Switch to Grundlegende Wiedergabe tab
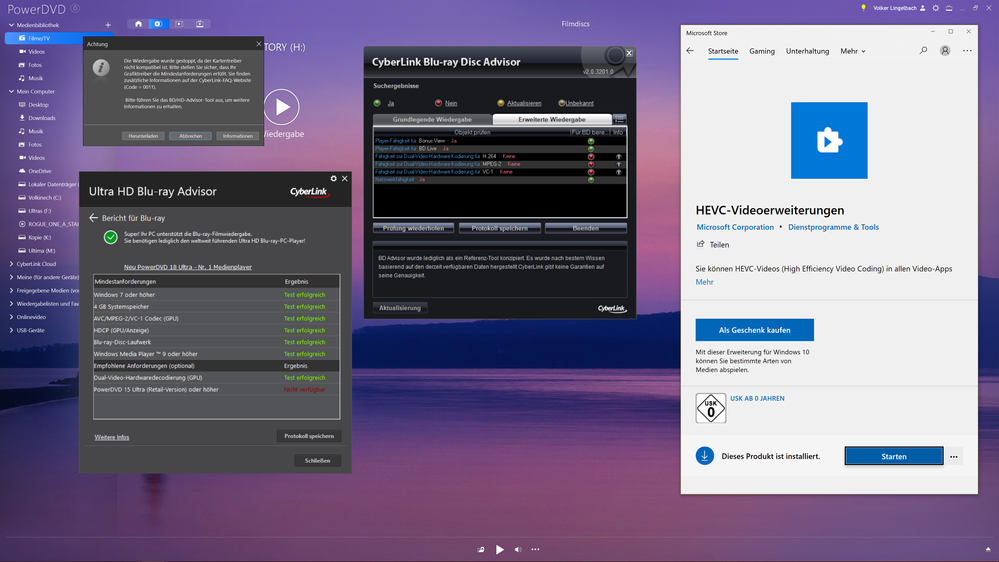This screenshot has height=562, width=999. tap(432, 119)
